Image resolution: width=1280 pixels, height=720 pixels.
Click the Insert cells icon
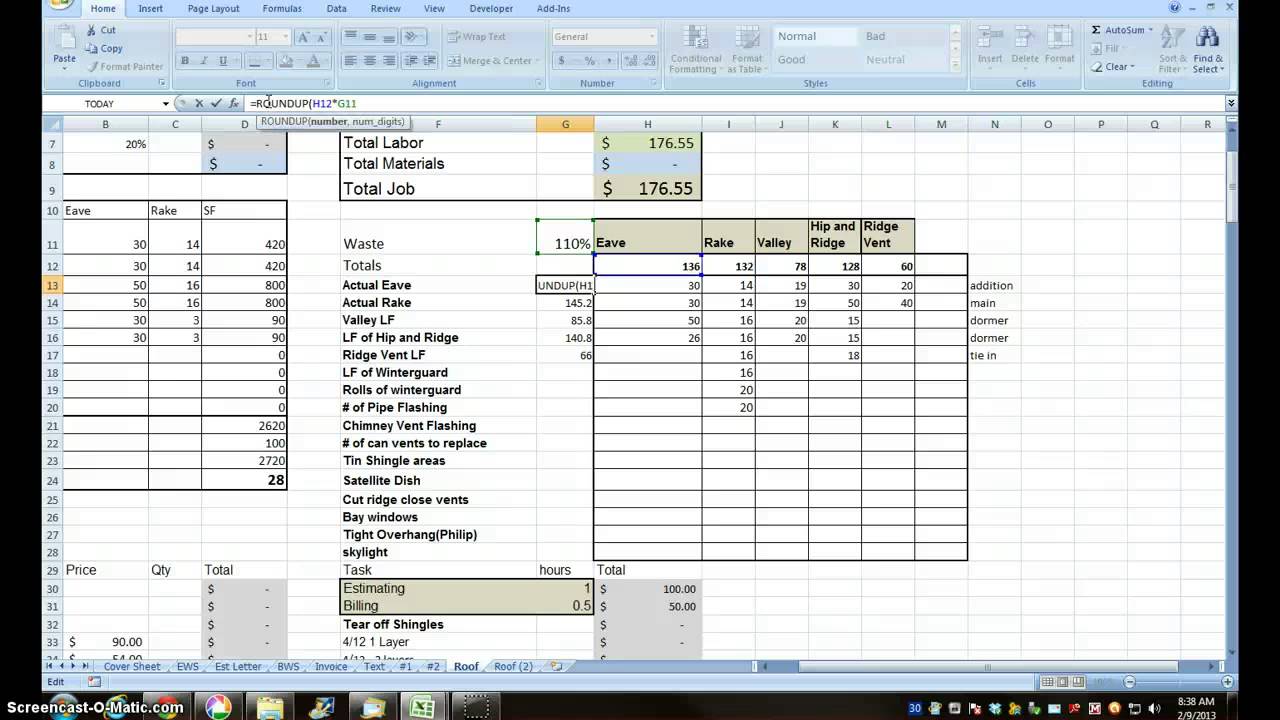990,37
